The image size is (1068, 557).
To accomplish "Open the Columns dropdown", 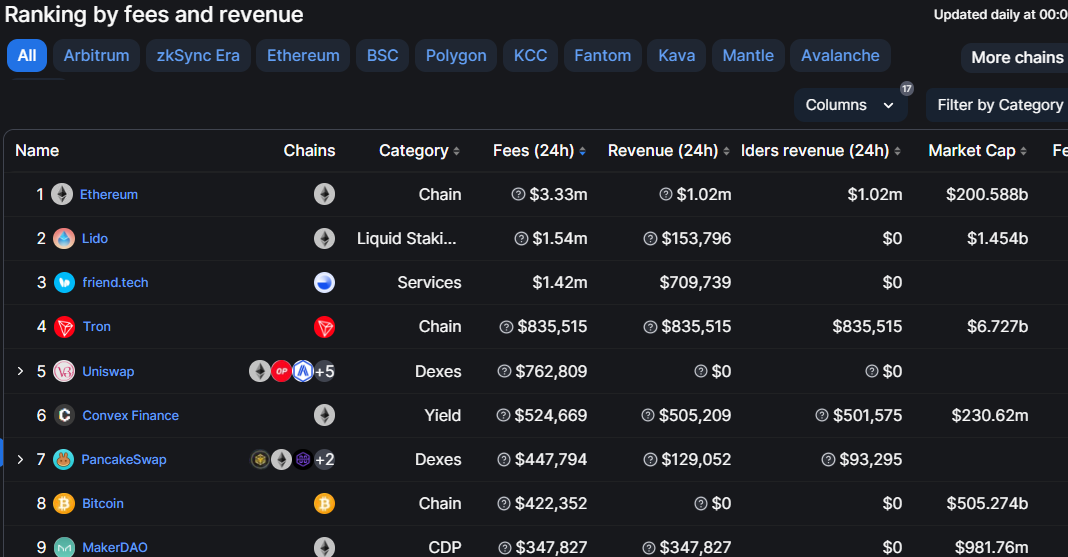I will [850, 105].
